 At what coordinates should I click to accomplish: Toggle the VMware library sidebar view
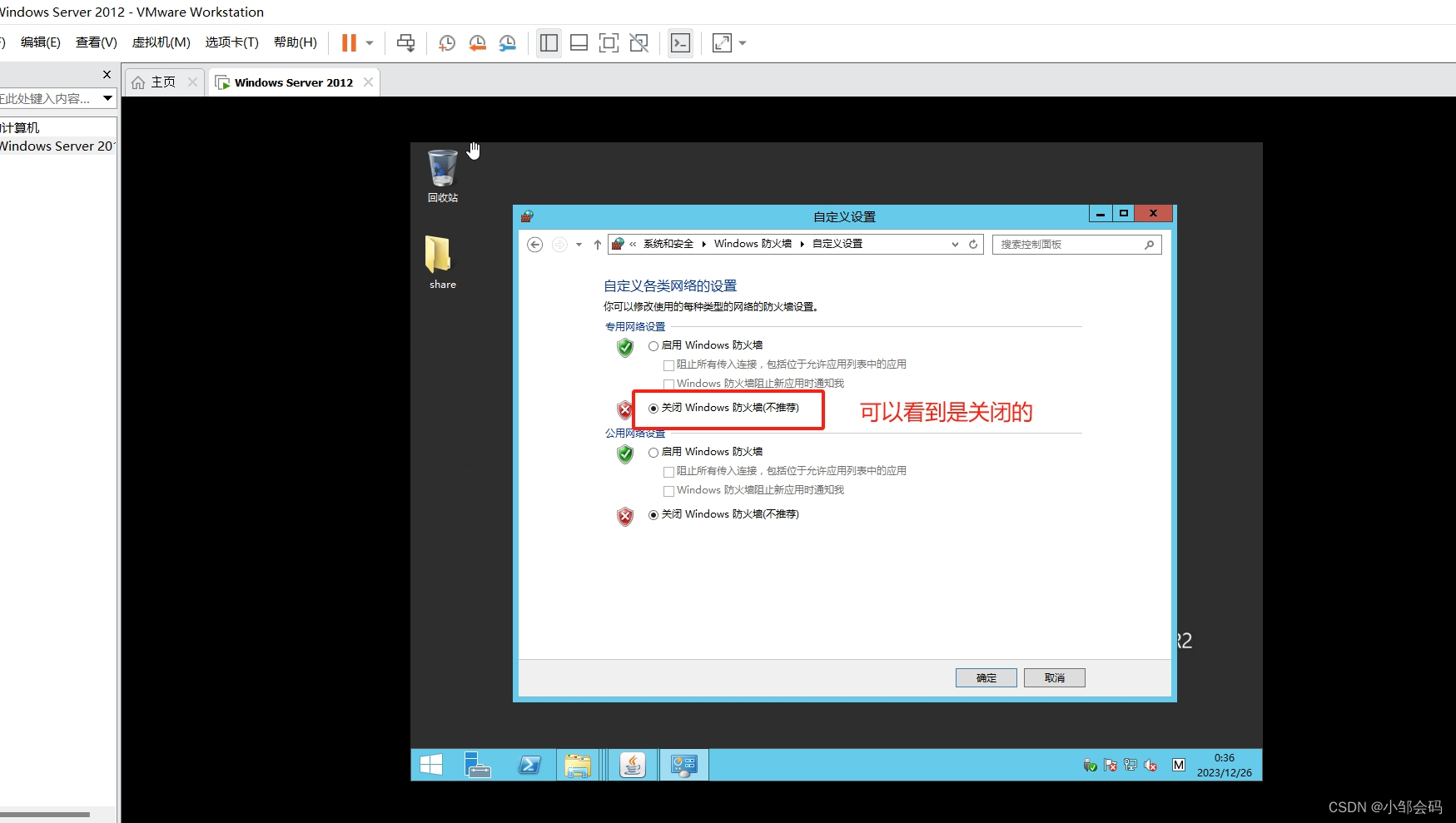(549, 43)
